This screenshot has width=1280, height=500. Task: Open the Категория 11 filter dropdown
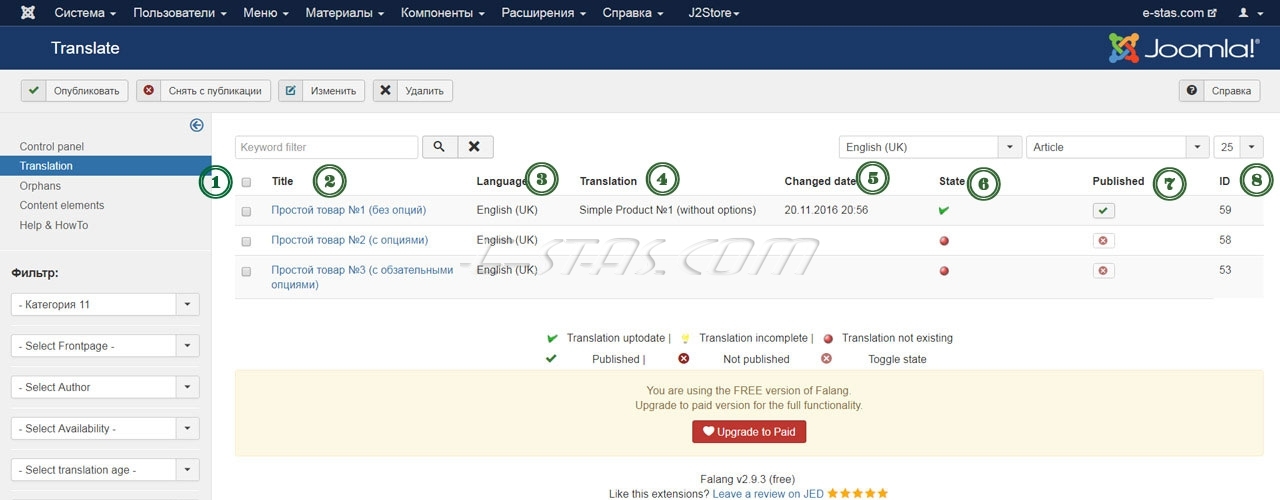pyautogui.click(x=105, y=304)
